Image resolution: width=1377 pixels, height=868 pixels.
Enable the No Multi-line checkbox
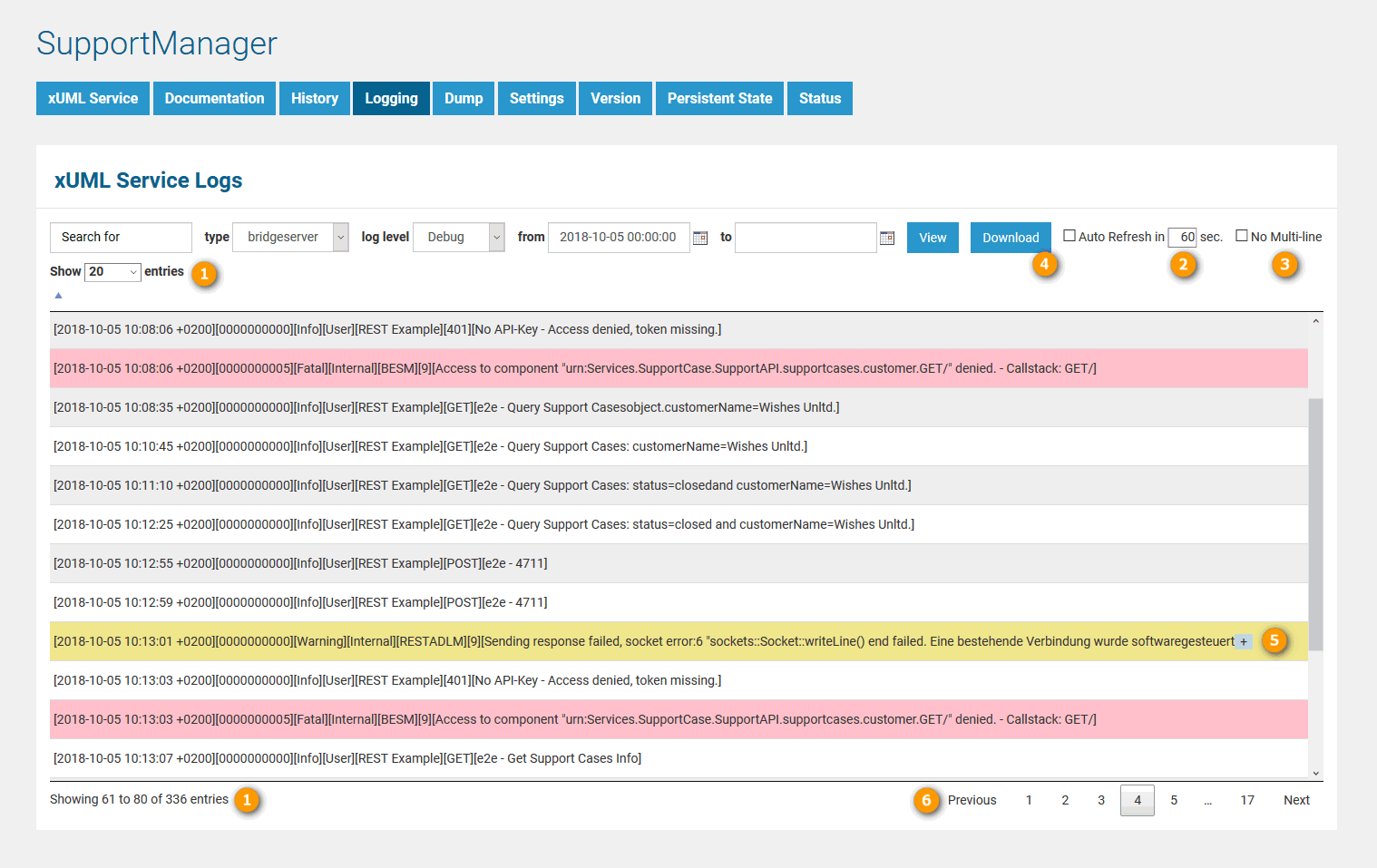coord(1242,235)
